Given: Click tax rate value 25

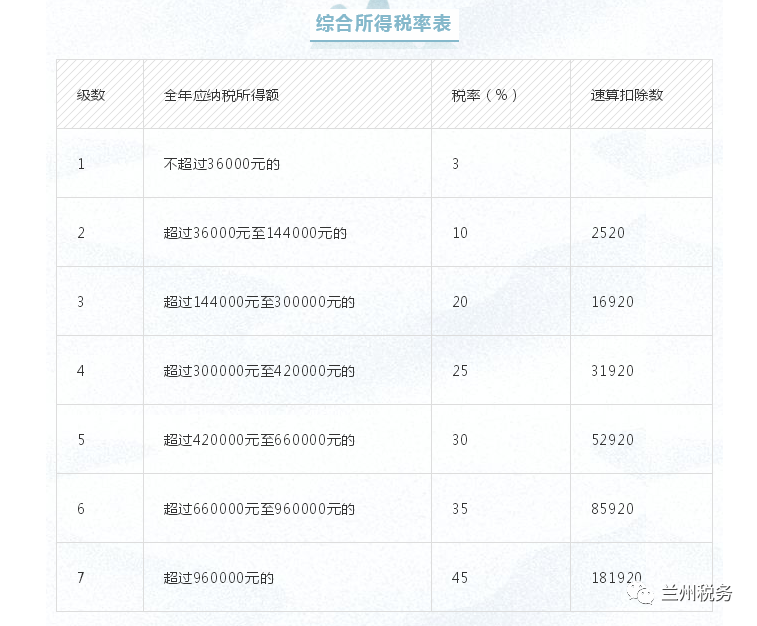Looking at the screenshot, I should 460,371.
